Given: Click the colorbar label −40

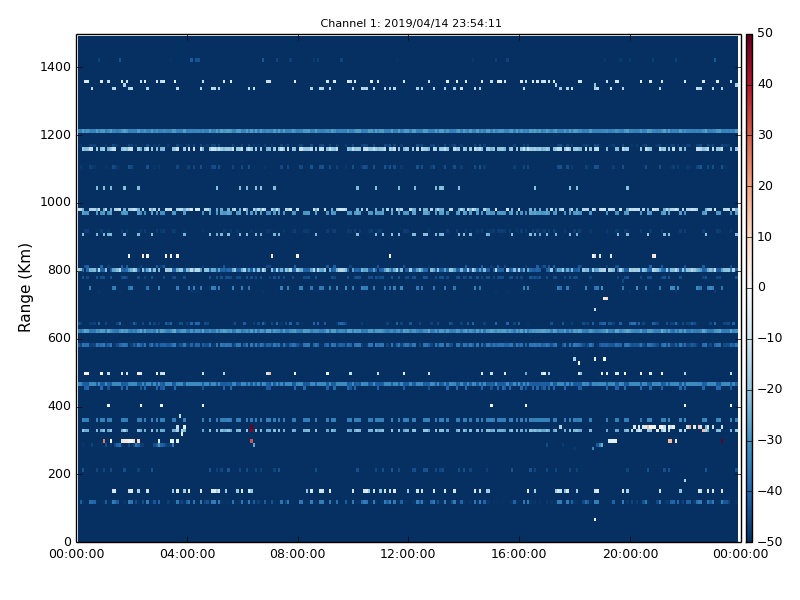Looking at the screenshot, I should pos(769,491).
